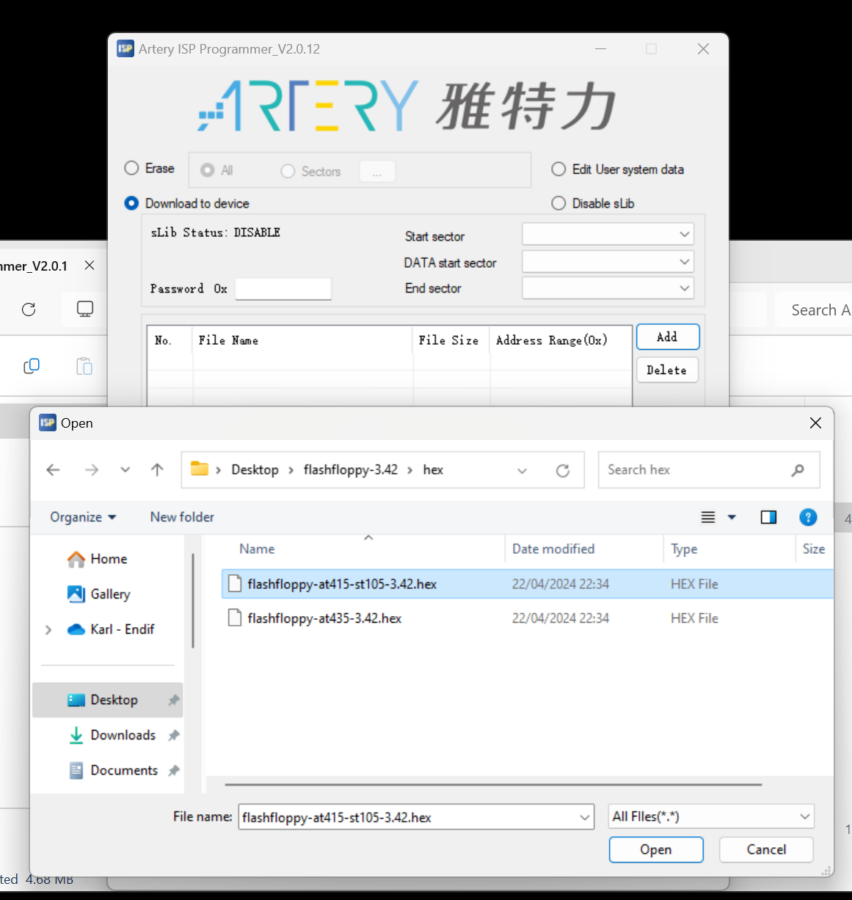Open the Organize menu
The image size is (852, 900).
tap(83, 517)
